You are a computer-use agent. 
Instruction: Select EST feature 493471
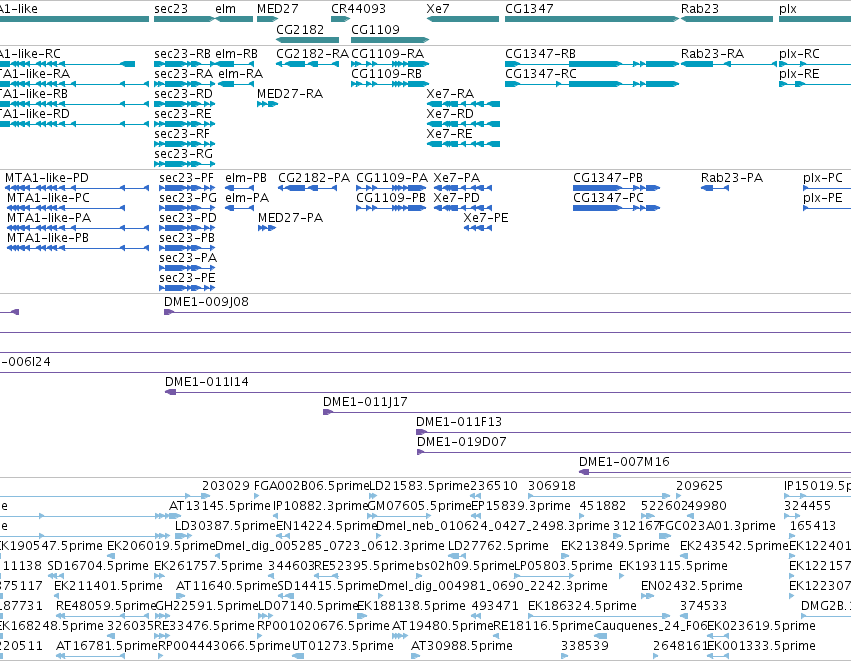click(495, 605)
